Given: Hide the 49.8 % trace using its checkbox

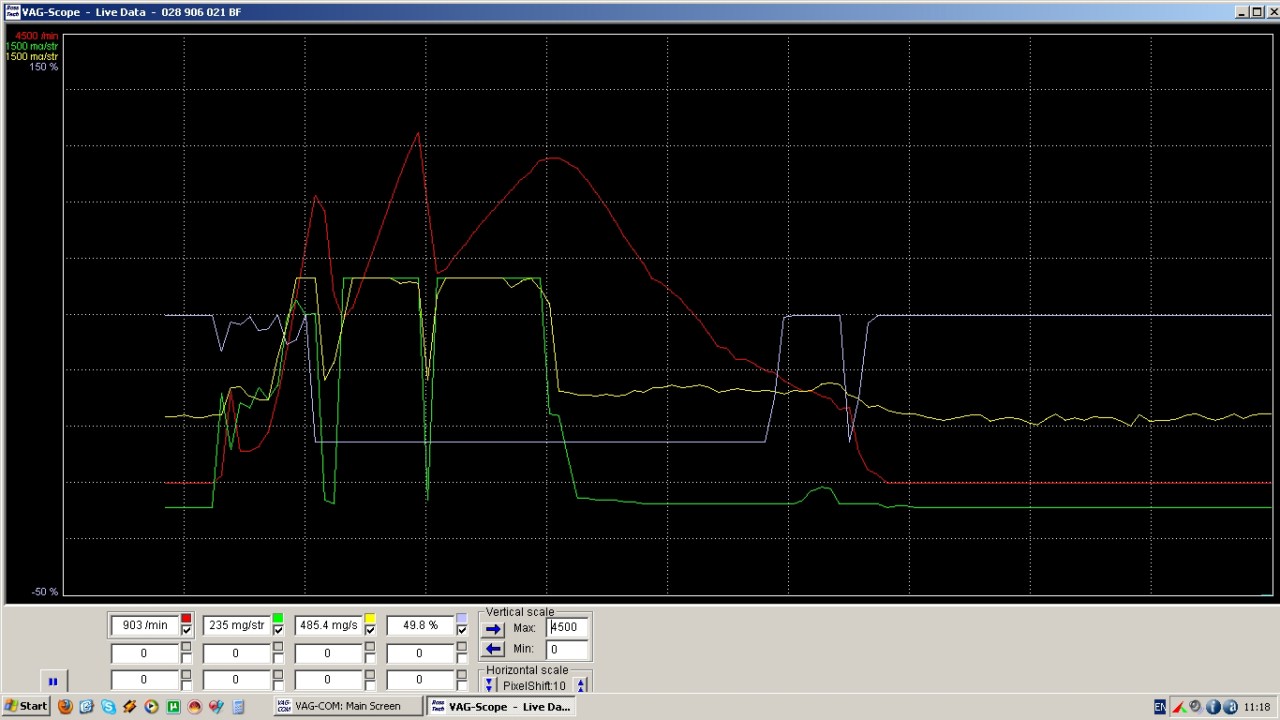Looking at the screenshot, I should click(x=461, y=631).
